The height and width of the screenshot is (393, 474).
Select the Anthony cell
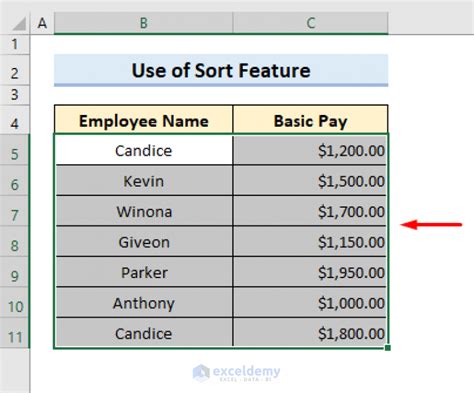point(144,303)
